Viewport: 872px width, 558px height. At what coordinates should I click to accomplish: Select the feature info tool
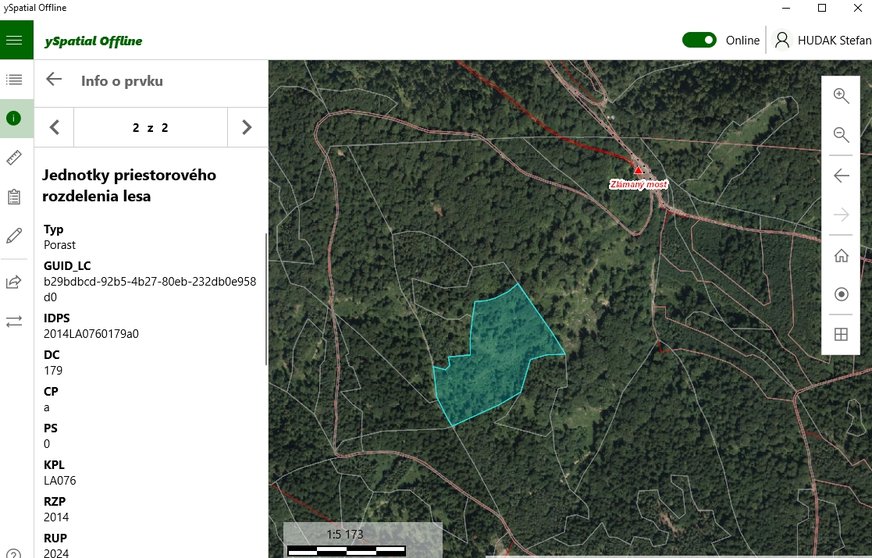14,118
